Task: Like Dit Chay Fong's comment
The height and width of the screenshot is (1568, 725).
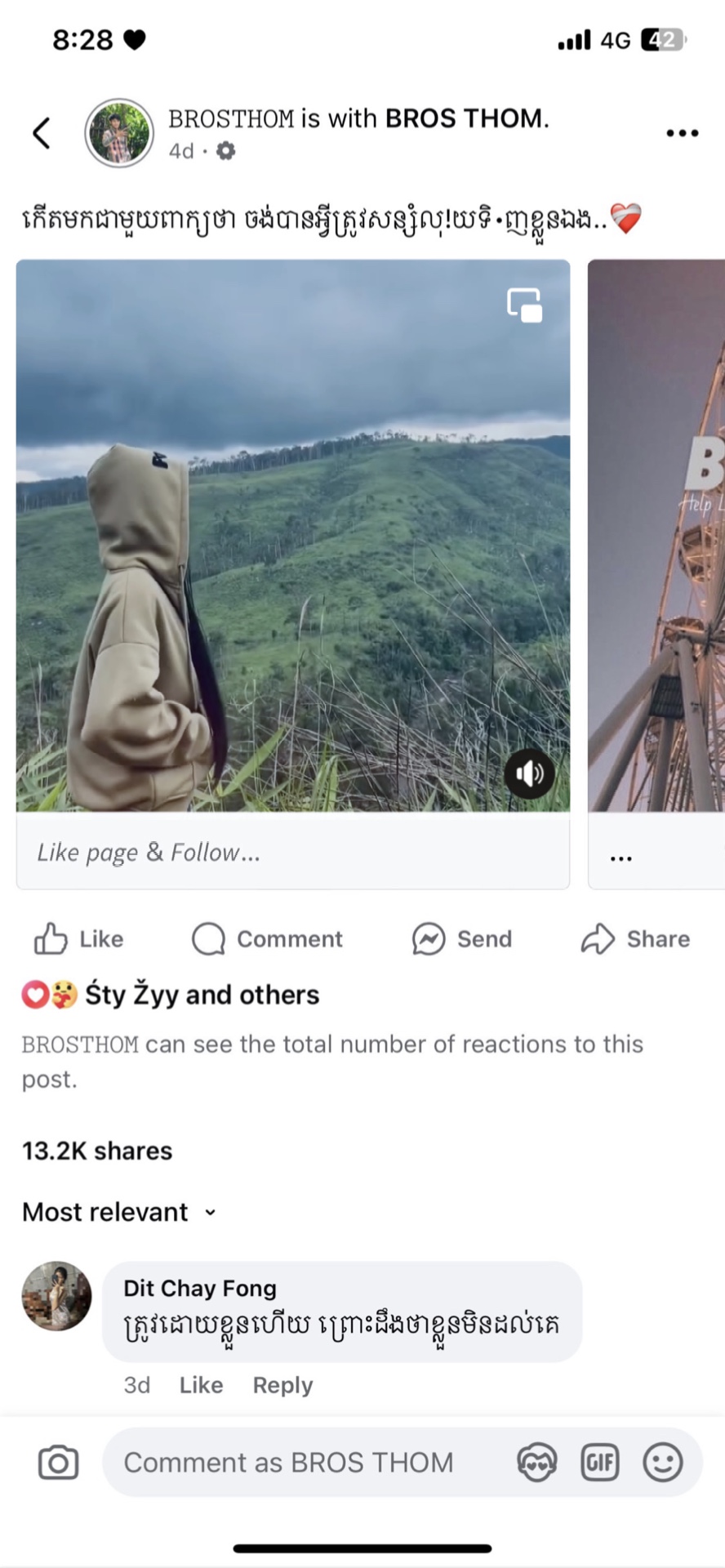Action: pyautogui.click(x=201, y=1385)
